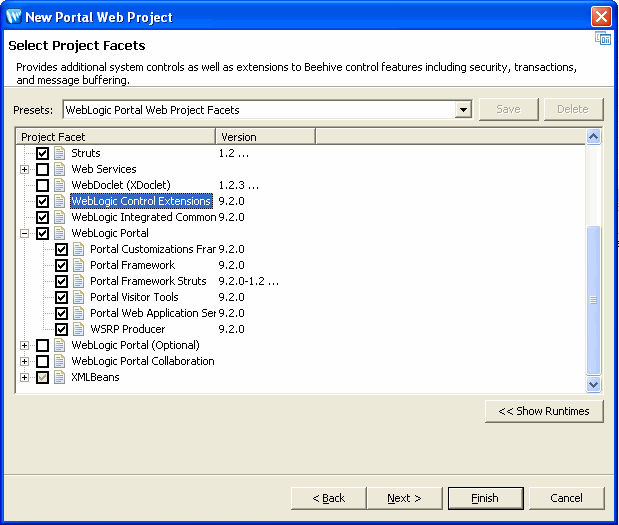
Task: Click the Portal Visitor Tools facet icon
Action: [x=78, y=297]
